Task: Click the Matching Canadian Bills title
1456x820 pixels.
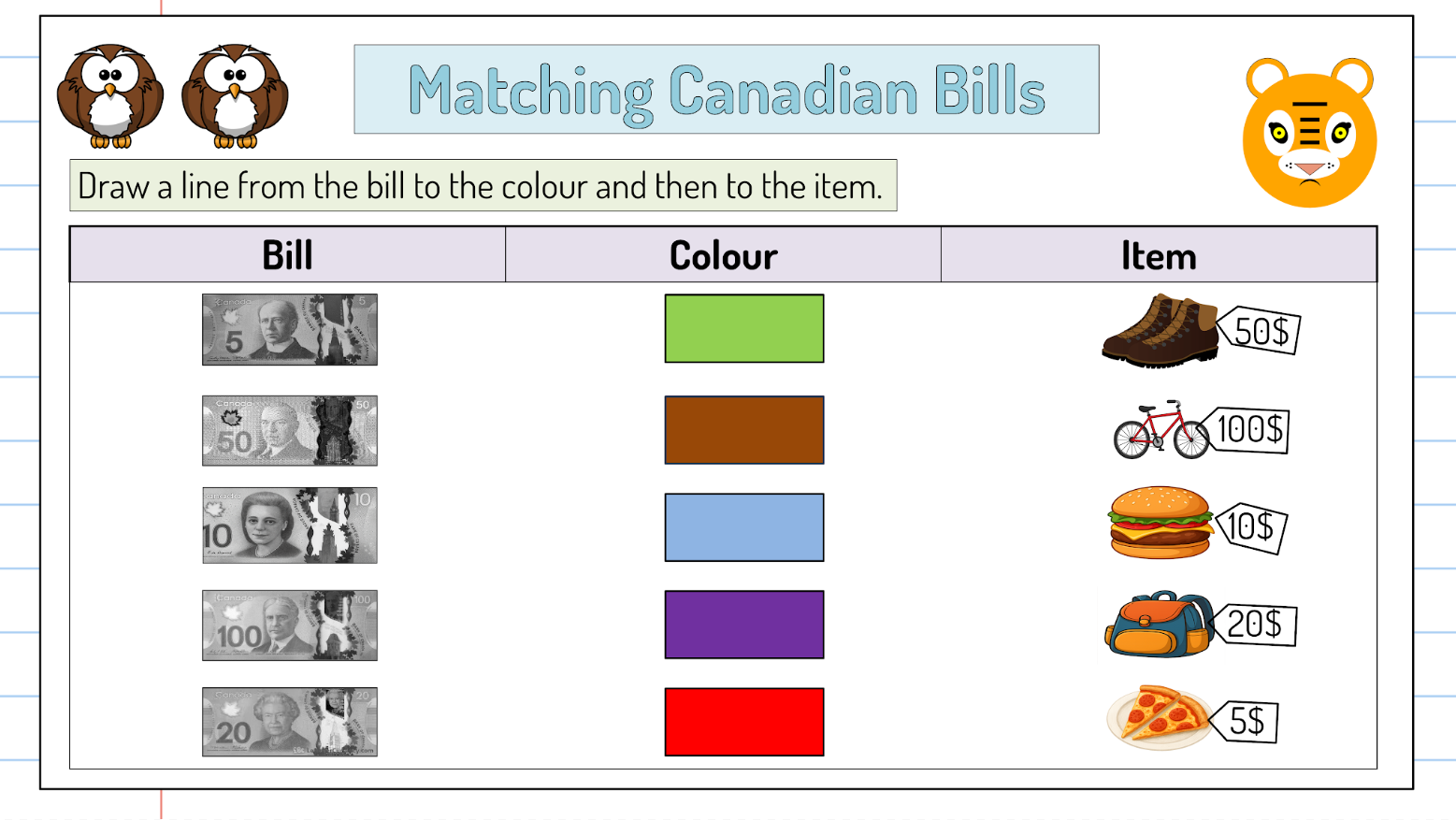Action: pyautogui.click(x=726, y=90)
